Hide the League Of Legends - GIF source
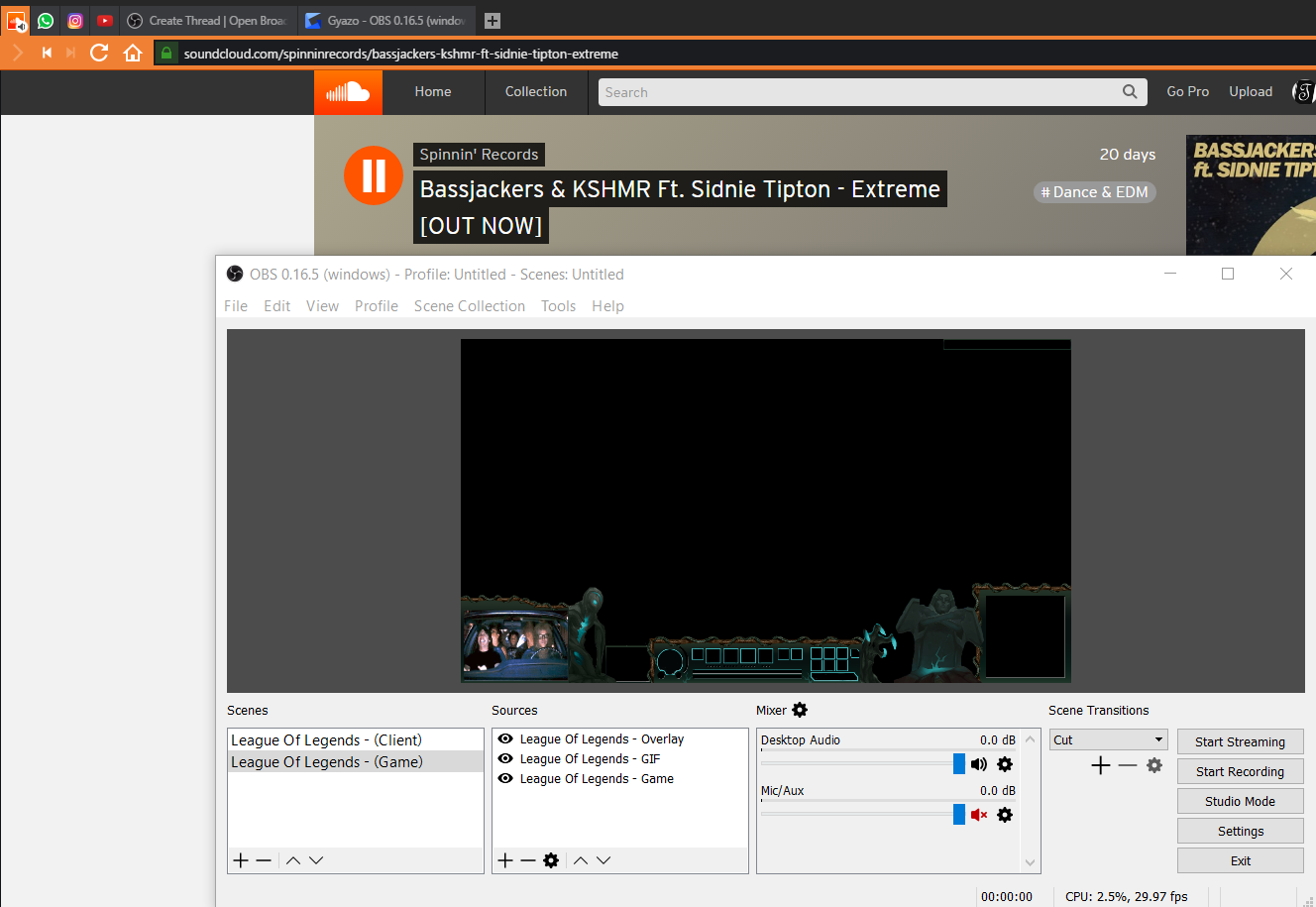This screenshot has width=1316, height=907. [x=505, y=759]
